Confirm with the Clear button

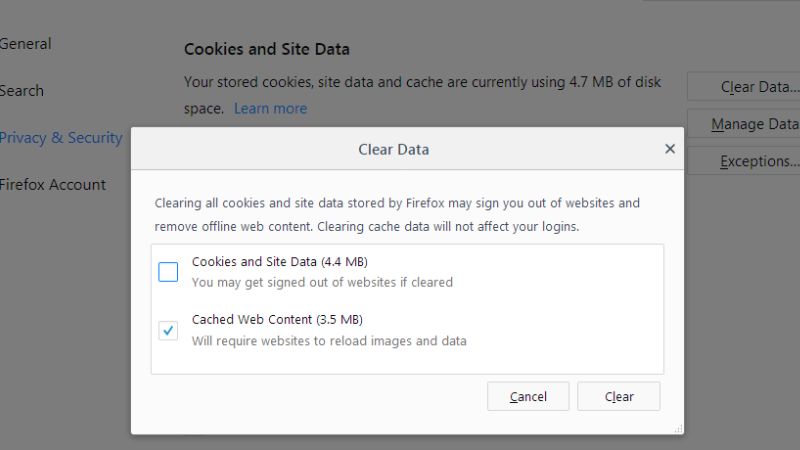[x=619, y=396]
